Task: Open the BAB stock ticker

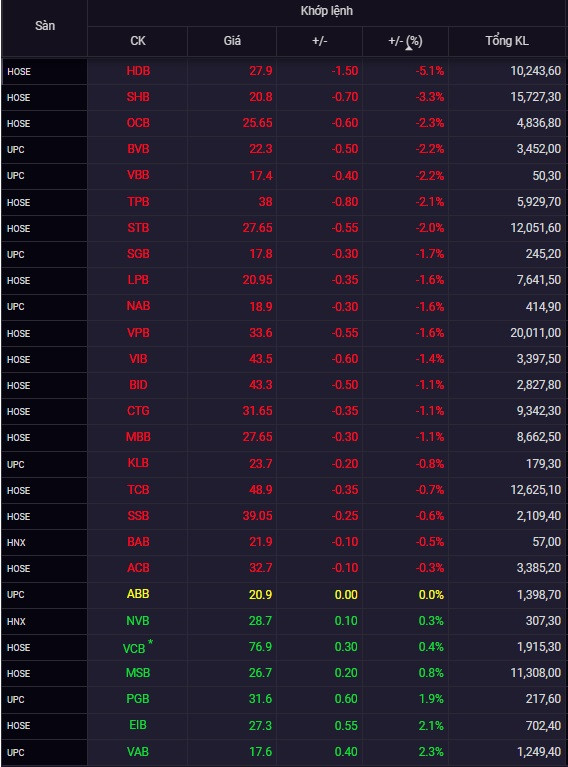Action: (x=138, y=542)
